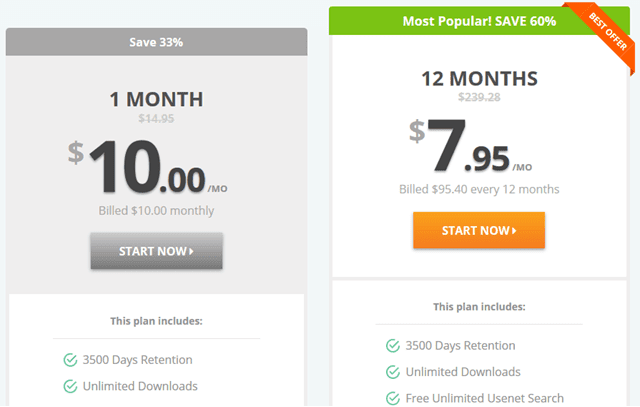Viewport: 640px width, 407px height.
Task: Click Free Unlimited Usenet Search feature text
Action: [x=485, y=398]
